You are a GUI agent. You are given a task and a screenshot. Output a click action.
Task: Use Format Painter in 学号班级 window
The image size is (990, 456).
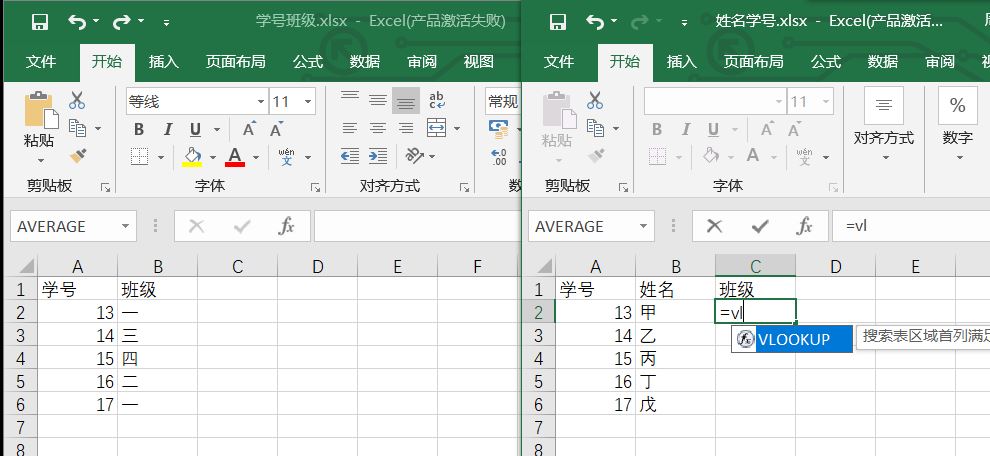(78, 155)
